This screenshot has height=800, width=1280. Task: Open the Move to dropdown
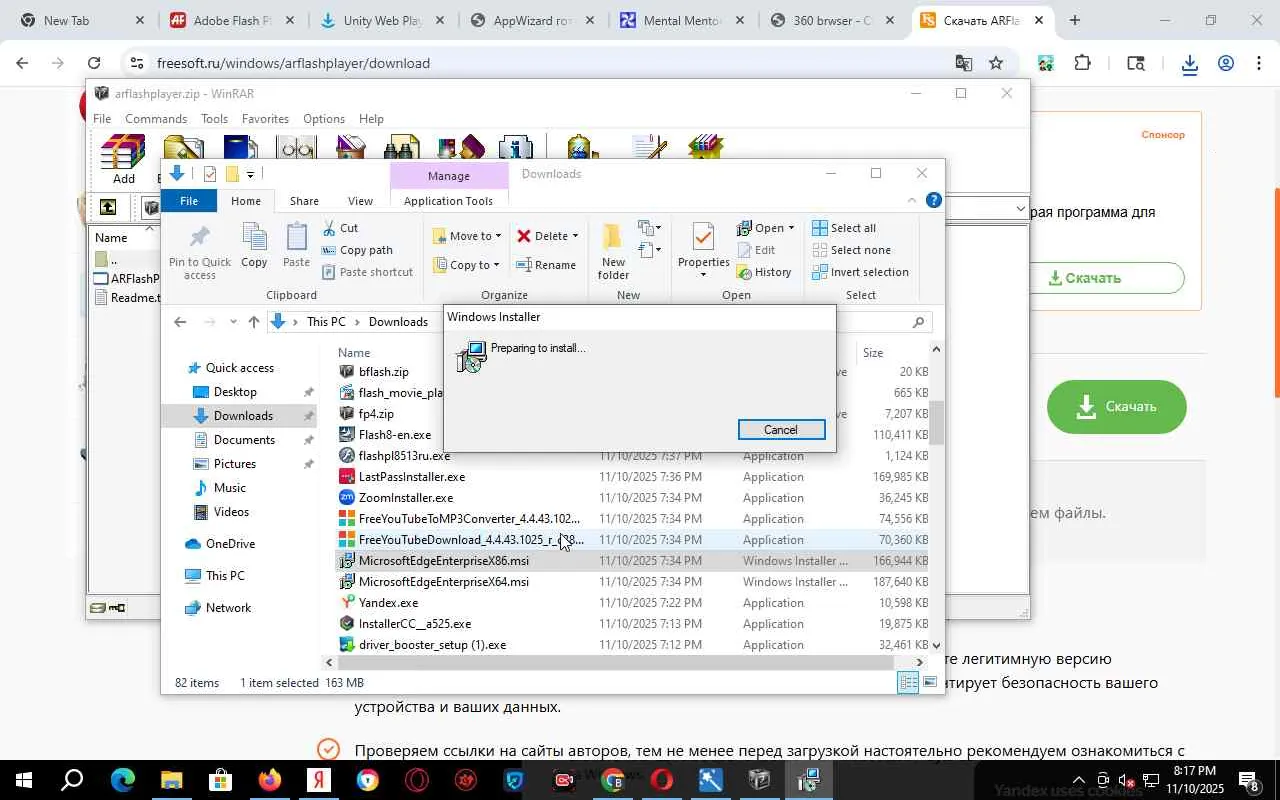tap(468, 236)
